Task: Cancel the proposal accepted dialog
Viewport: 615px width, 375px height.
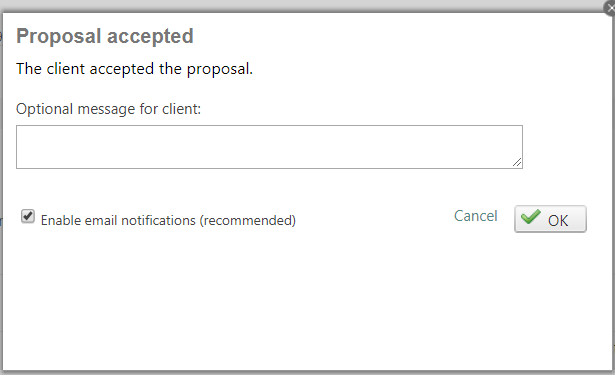Action: (475, 216)
